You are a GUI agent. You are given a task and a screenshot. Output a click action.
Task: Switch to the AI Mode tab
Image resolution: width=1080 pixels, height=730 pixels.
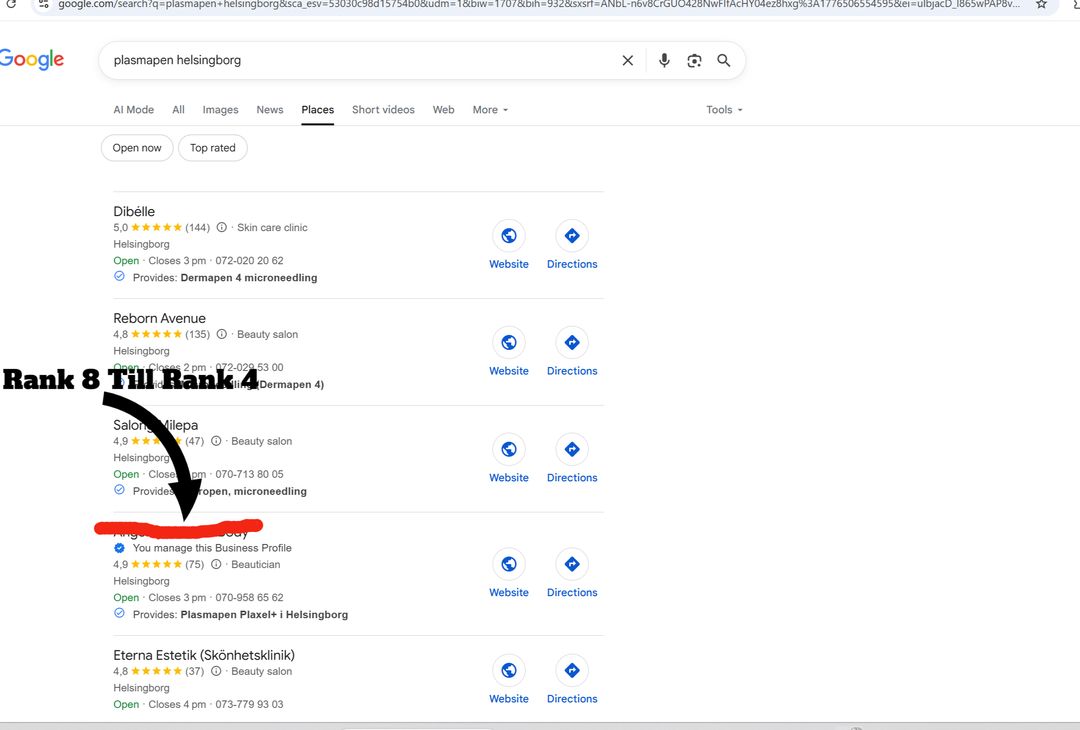(x=134, y=110)
